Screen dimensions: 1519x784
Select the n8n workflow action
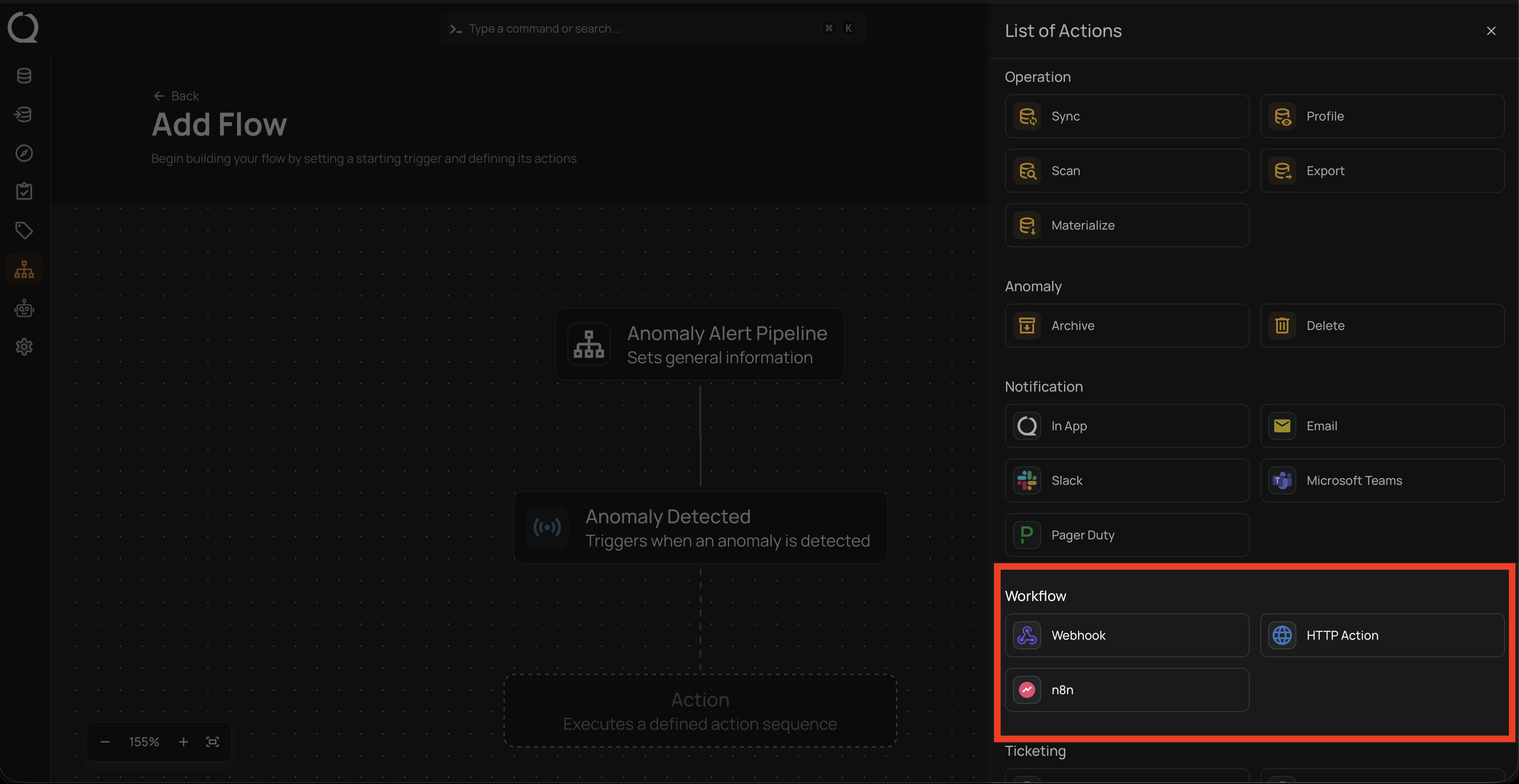[x=1126, y=690]
